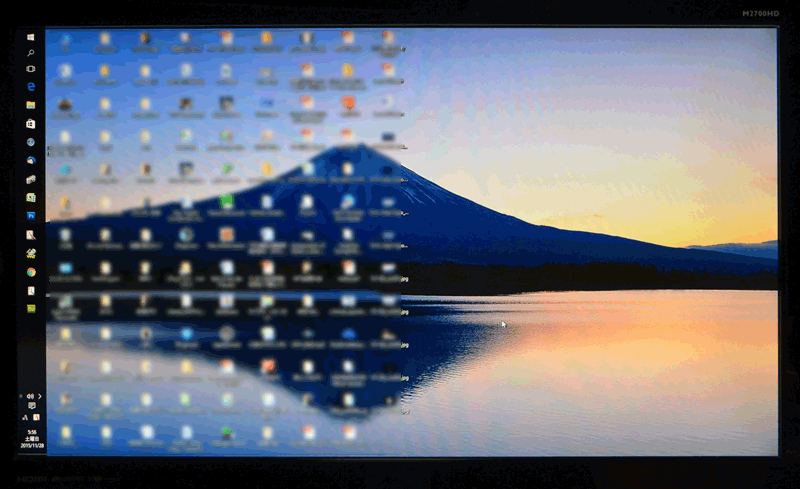This screenshot has width=800, height=489.
Task: Launch Google Chrome from the taskbar
Action: pyautogui.click(x=31, y=272)
